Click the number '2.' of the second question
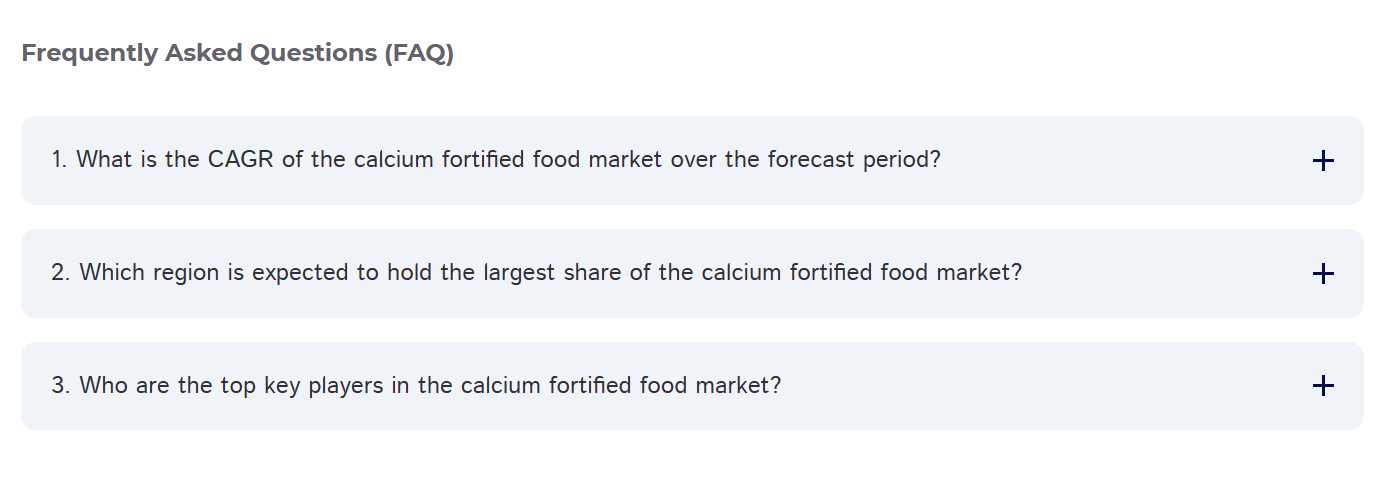Screen dimensions: 1383x484 pos(61,273)
